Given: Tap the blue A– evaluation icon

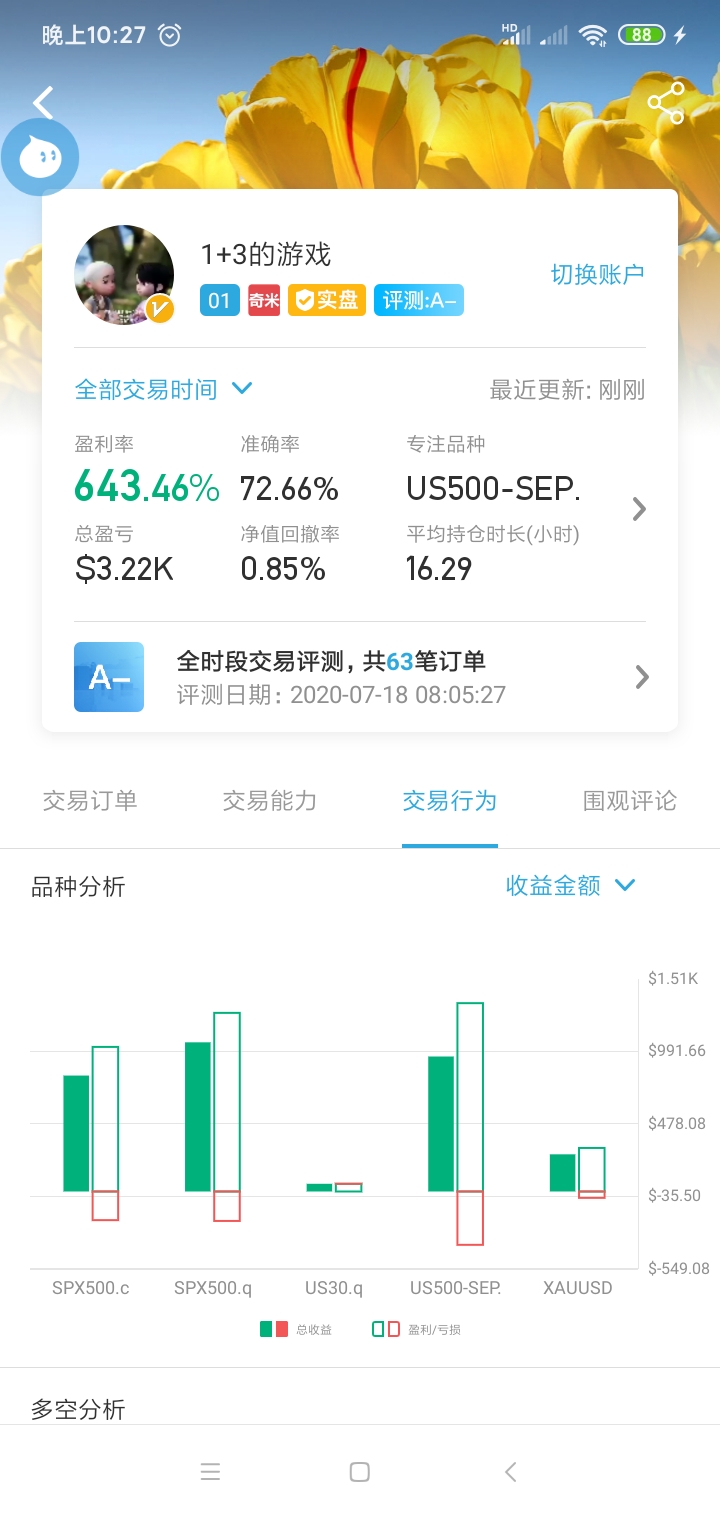Looking at the screenshot, I should pyautogui.click(x=109, y=677).
